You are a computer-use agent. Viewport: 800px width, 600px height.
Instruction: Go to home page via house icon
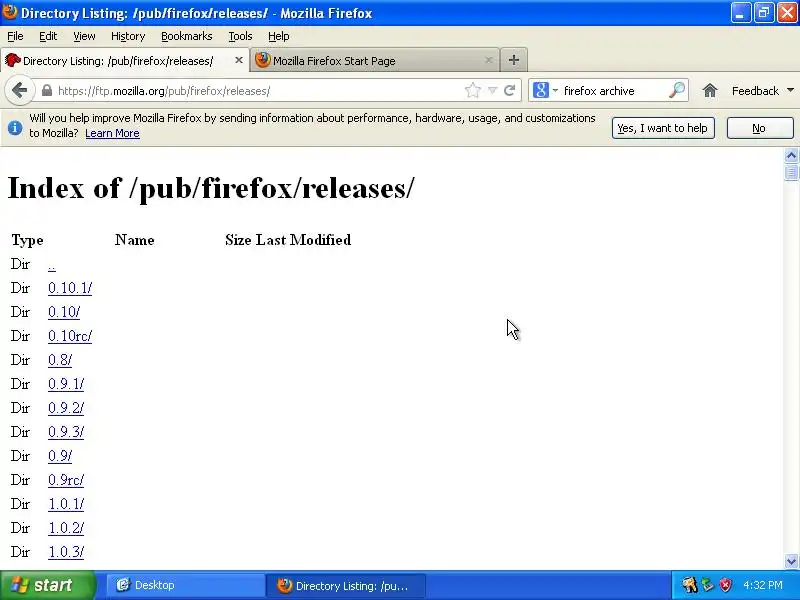pyautogui.click(x=710, y=91)
